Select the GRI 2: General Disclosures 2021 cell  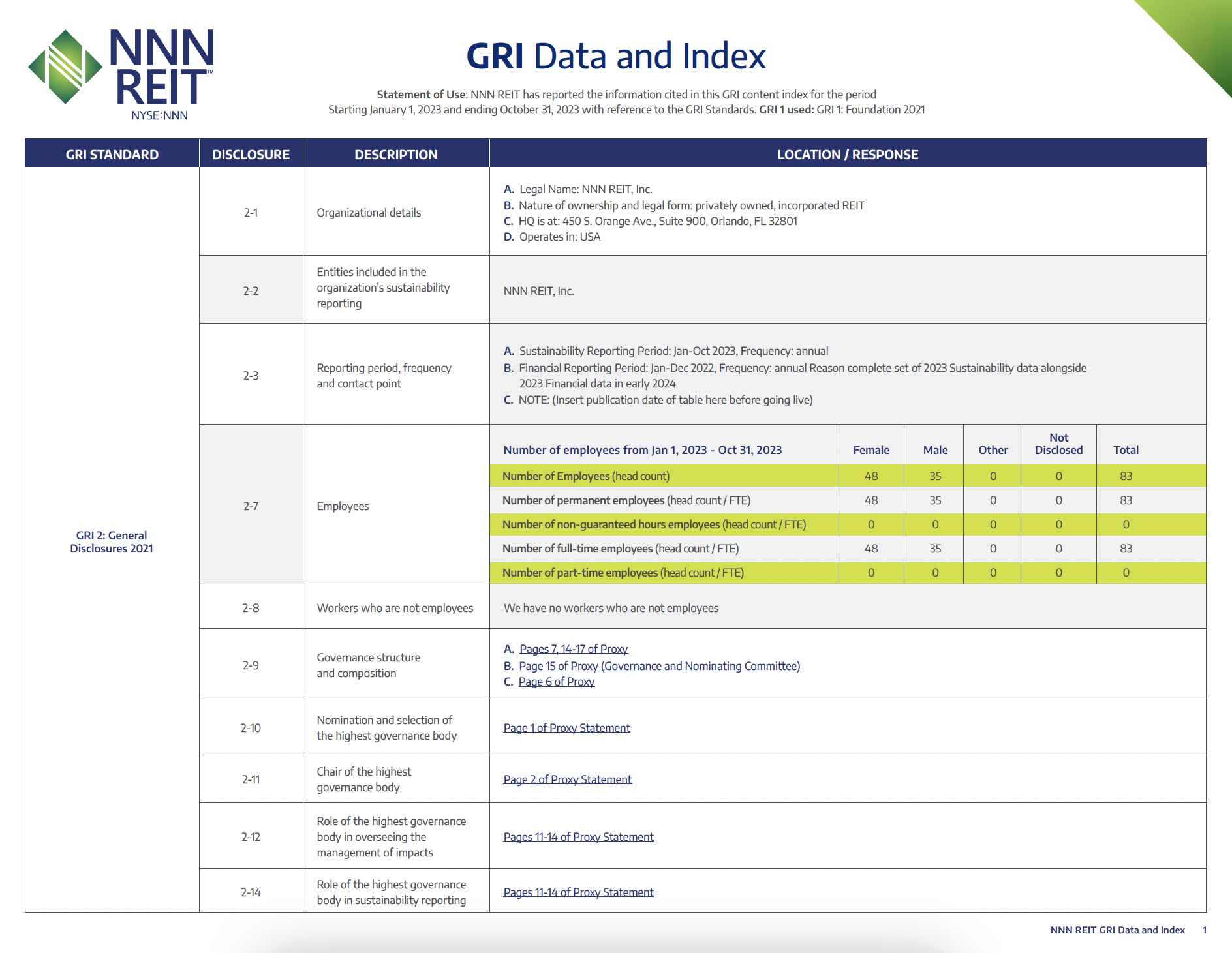click(x=111, y=542)
